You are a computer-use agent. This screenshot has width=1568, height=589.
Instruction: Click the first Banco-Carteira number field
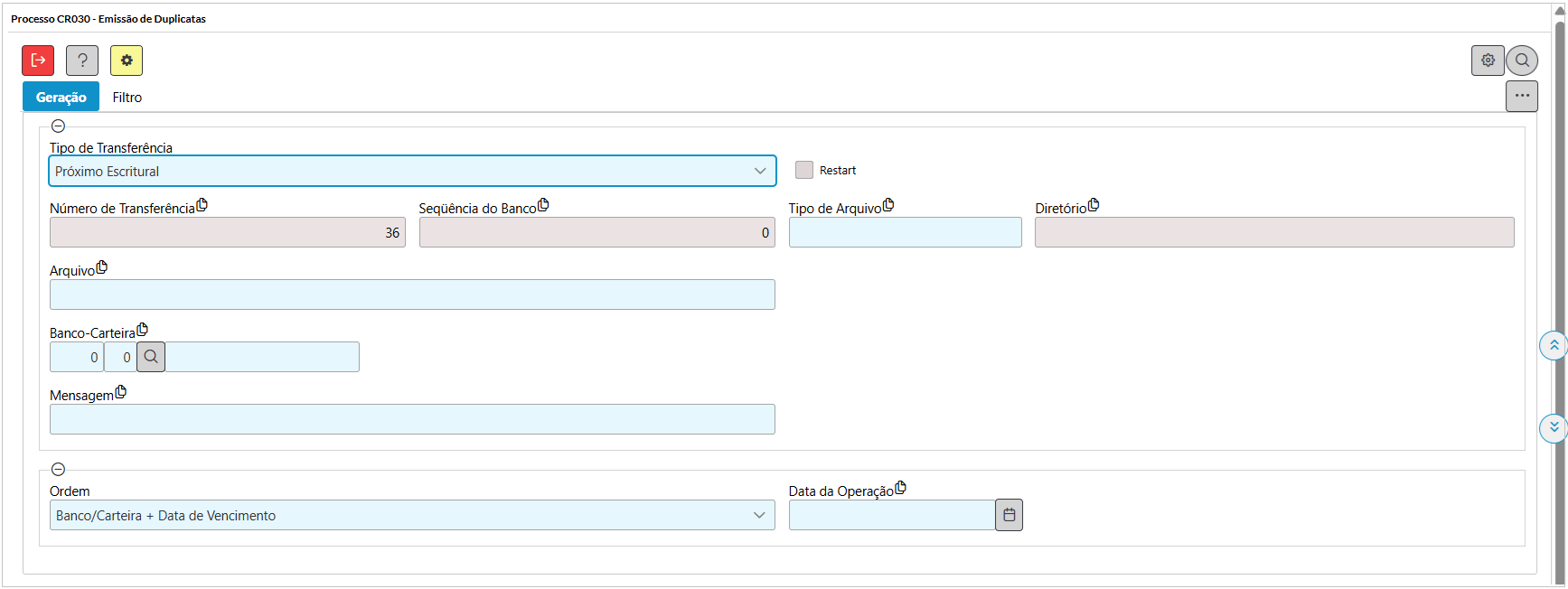[77, 357]
